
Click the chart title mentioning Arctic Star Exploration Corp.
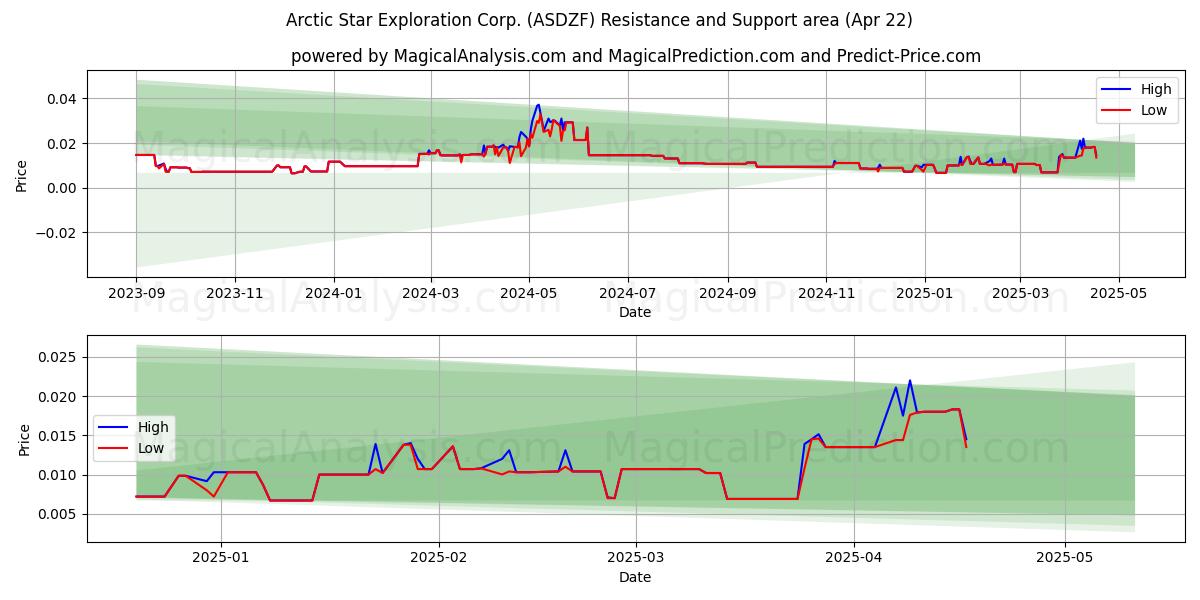[x=599, y=20]
